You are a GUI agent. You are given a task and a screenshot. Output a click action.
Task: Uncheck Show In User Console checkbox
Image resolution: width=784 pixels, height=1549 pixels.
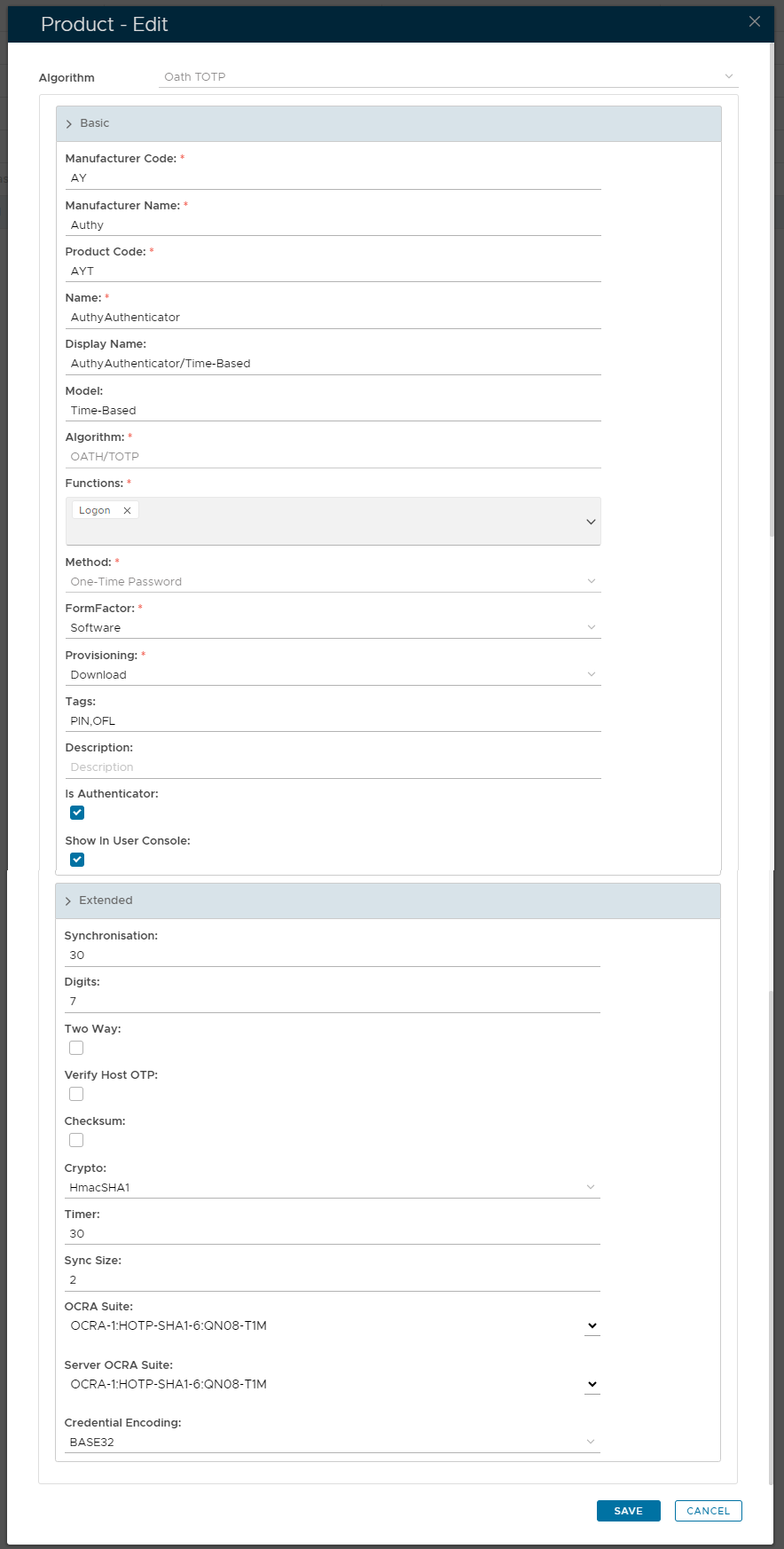(x=77, y=860)
